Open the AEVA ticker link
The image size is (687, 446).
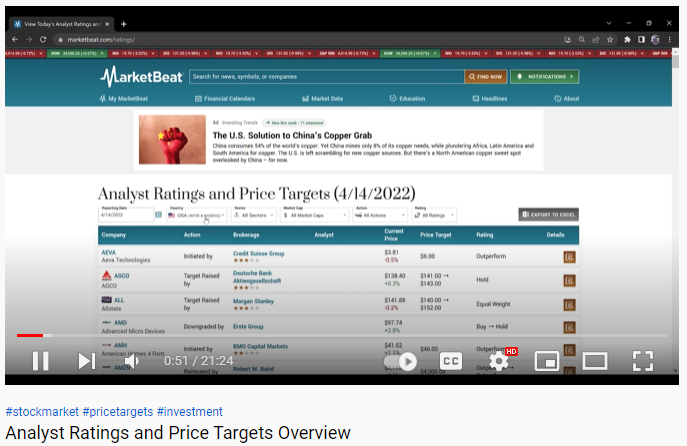[109, 252]
